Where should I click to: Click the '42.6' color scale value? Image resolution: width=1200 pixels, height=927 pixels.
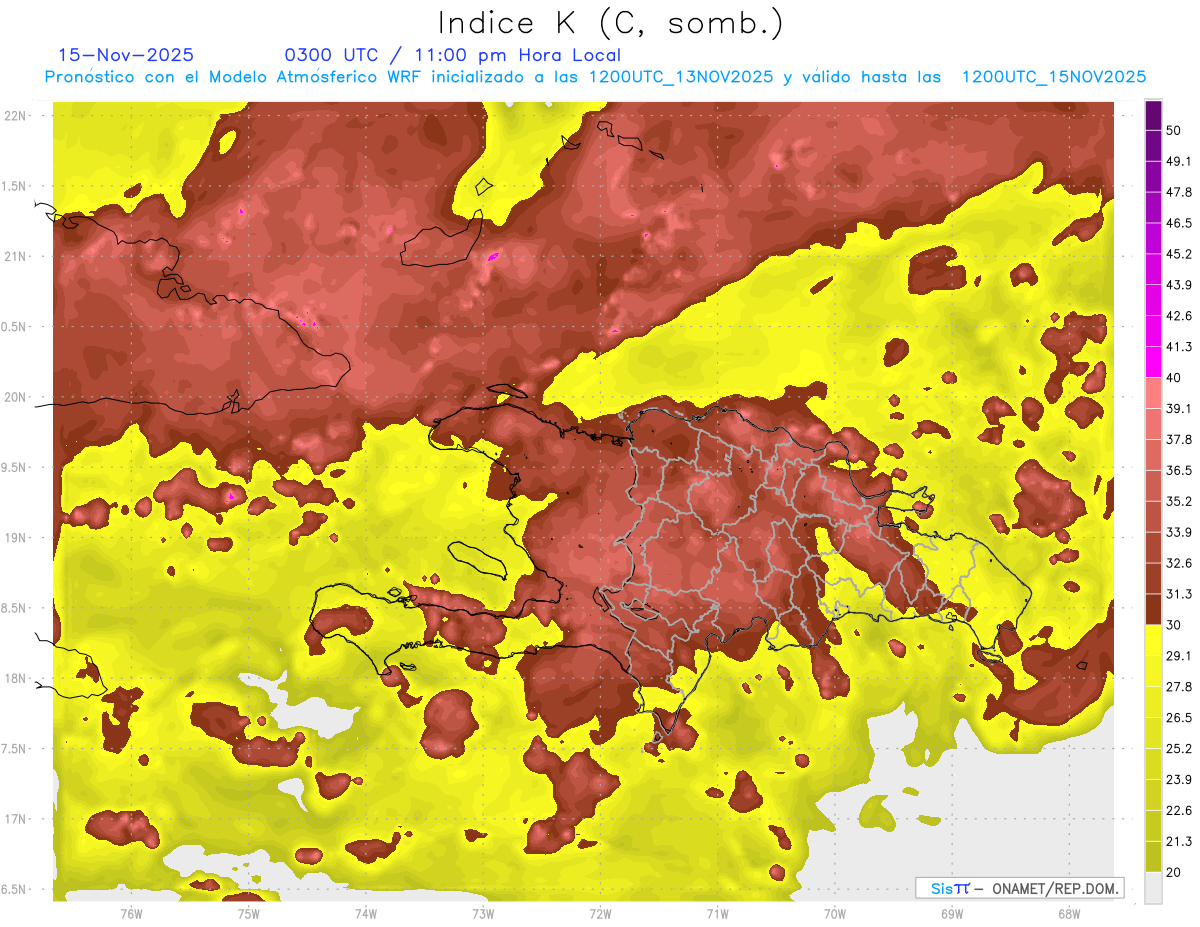pos(1179,316)
